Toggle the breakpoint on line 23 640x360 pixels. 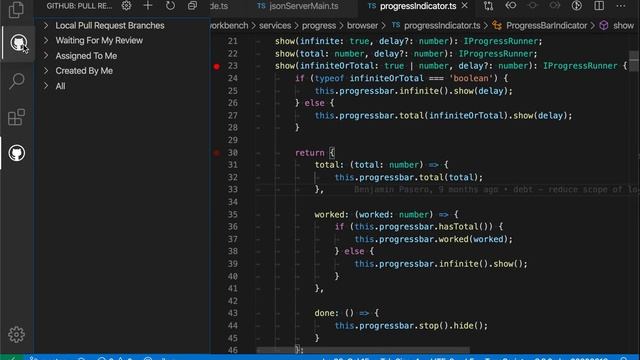(217, 66)
